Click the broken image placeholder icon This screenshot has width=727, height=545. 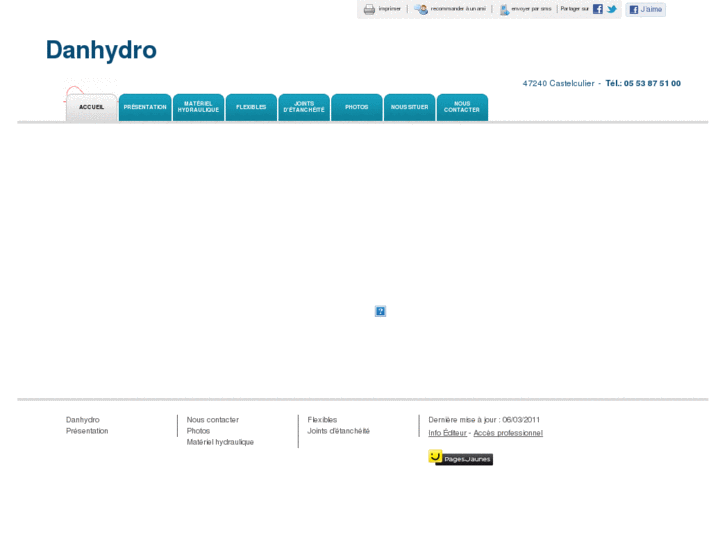tap(380, 311)
